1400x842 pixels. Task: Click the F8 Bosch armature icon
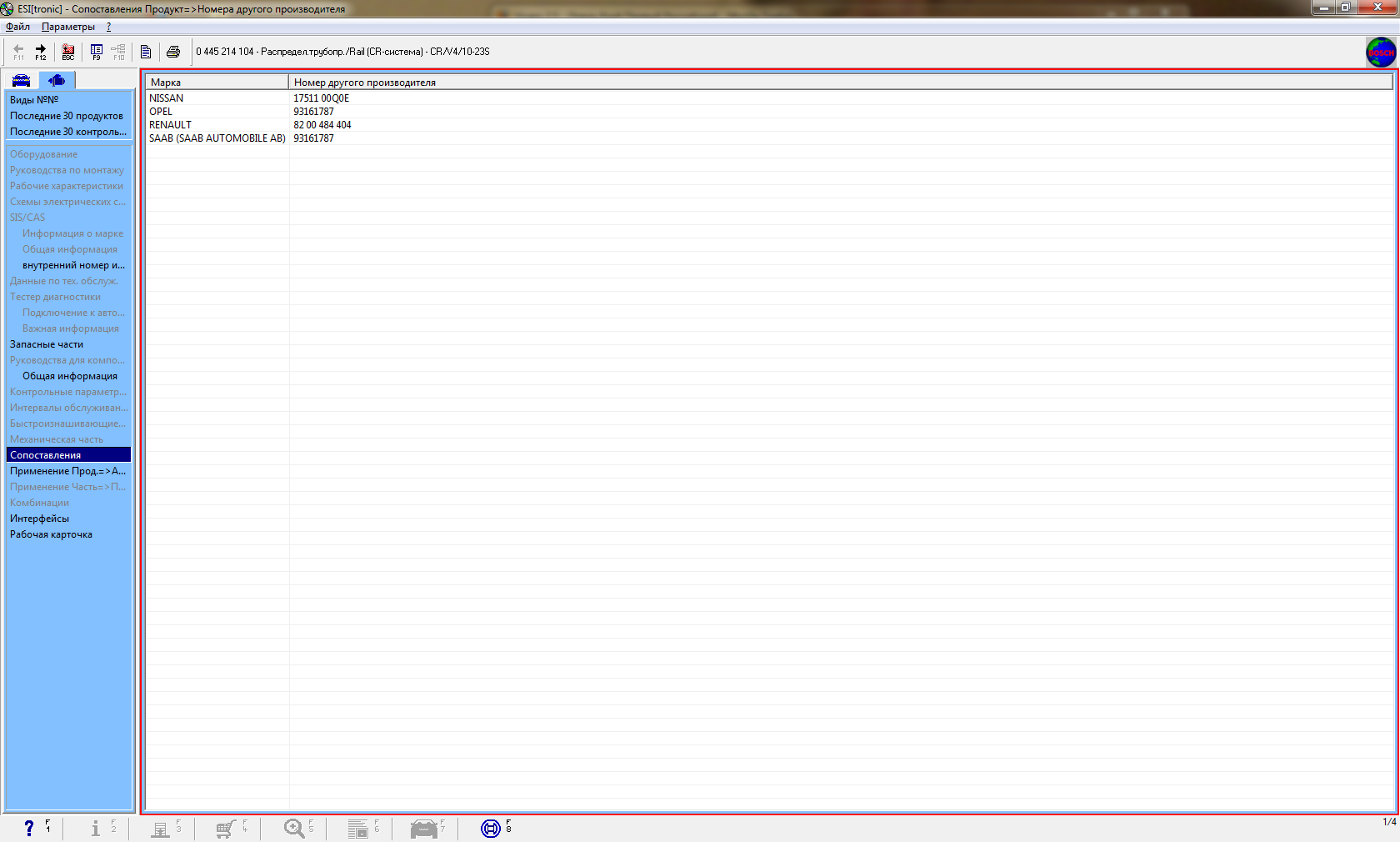pyautogui.click(x=491, y=828)
